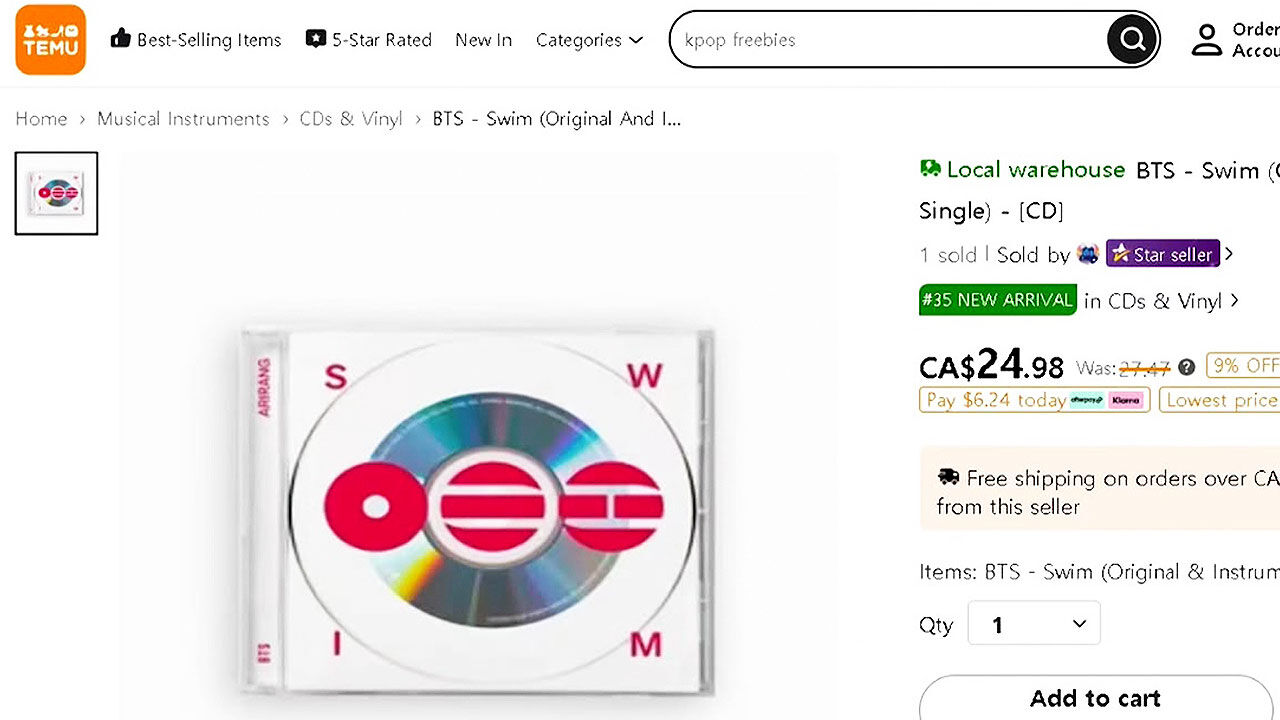
Task: Click the Was-price info question mark
Action: pyautogui.click(x=1186, y=367)
